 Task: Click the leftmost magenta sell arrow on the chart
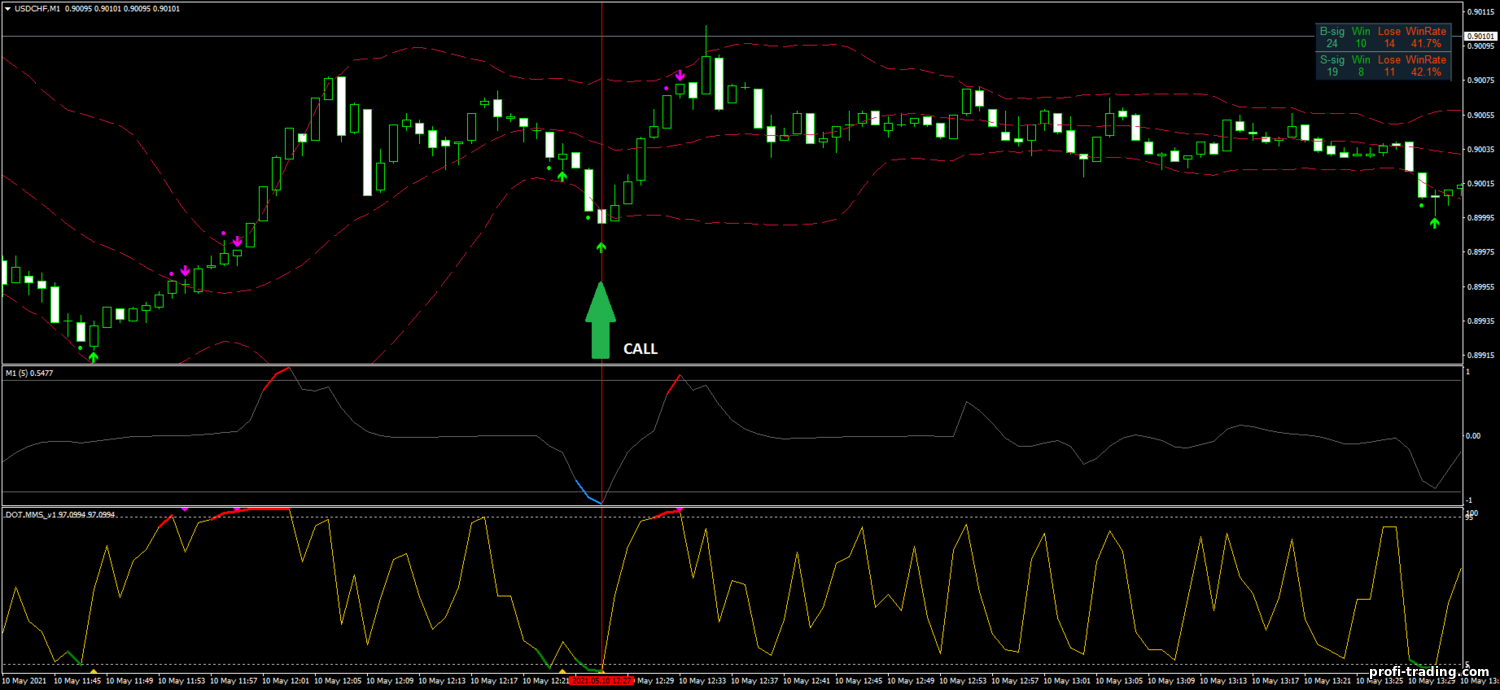pyautogui.click(x=185, y=271)
